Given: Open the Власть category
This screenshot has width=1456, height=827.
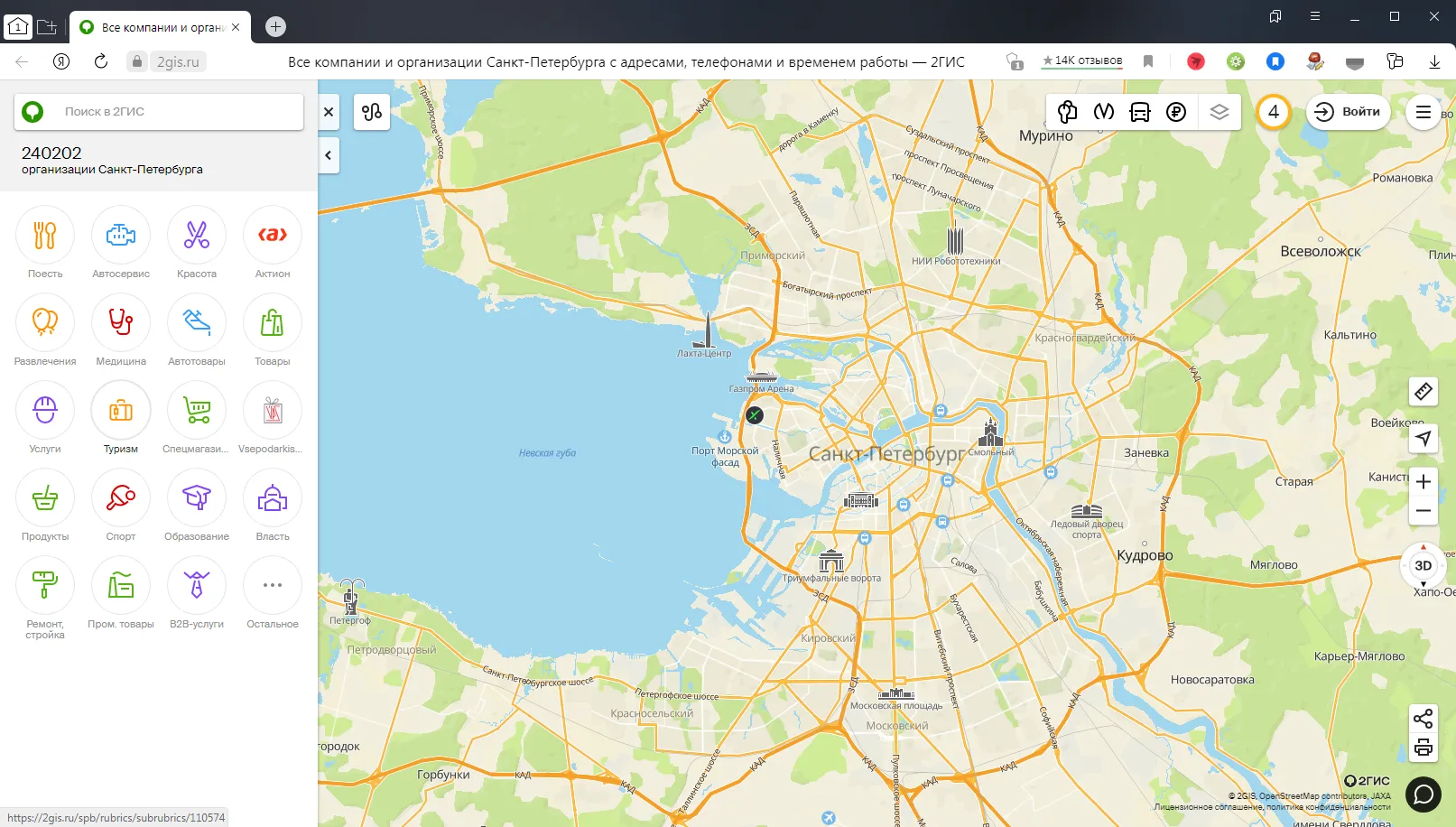Looking at the screenshot, I should [x=273, y=506].
